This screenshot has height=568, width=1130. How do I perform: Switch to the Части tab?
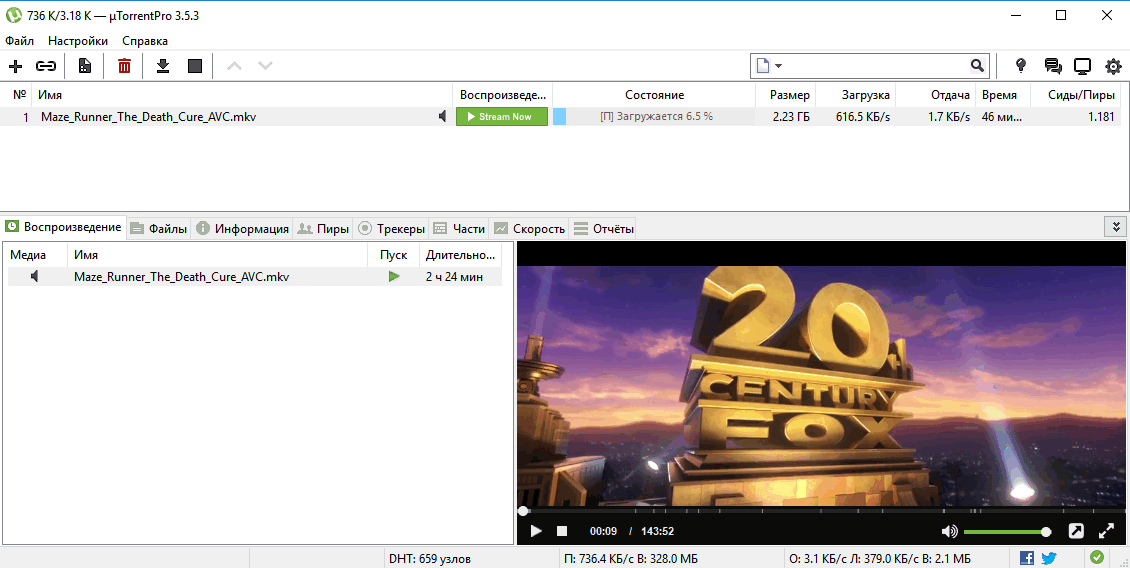coord(459,228)
